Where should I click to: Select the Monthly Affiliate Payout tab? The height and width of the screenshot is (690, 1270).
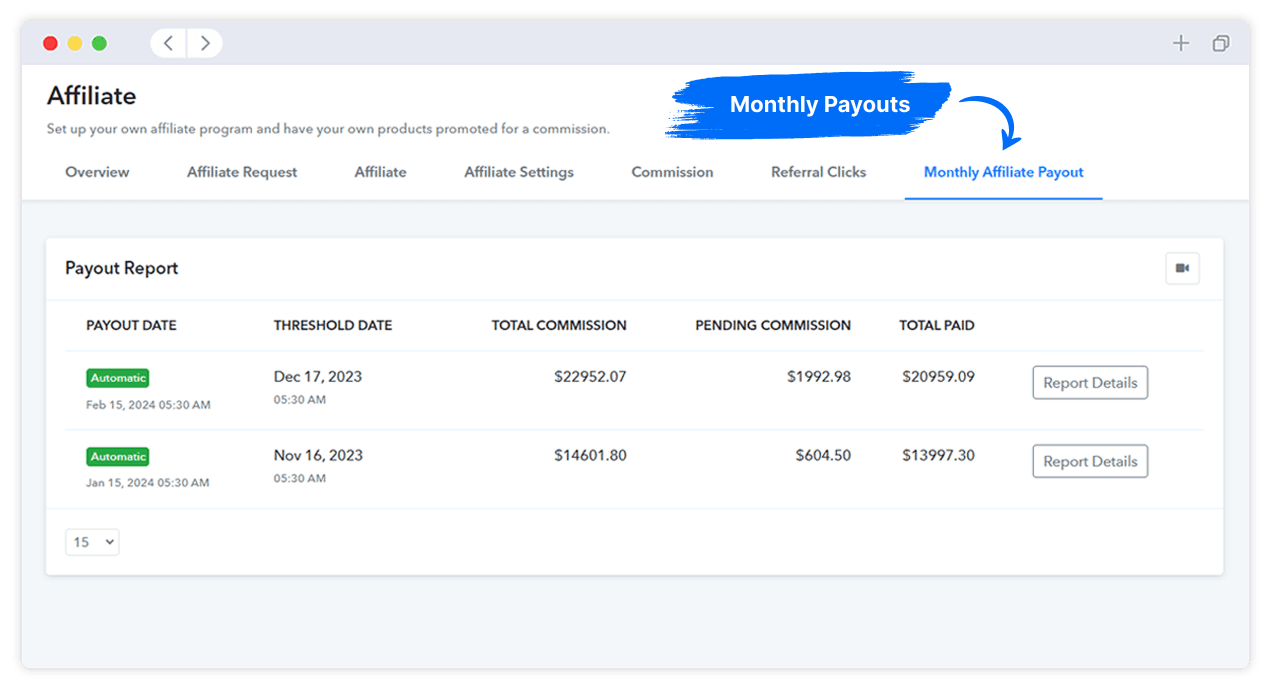(x=1003, y=171)
